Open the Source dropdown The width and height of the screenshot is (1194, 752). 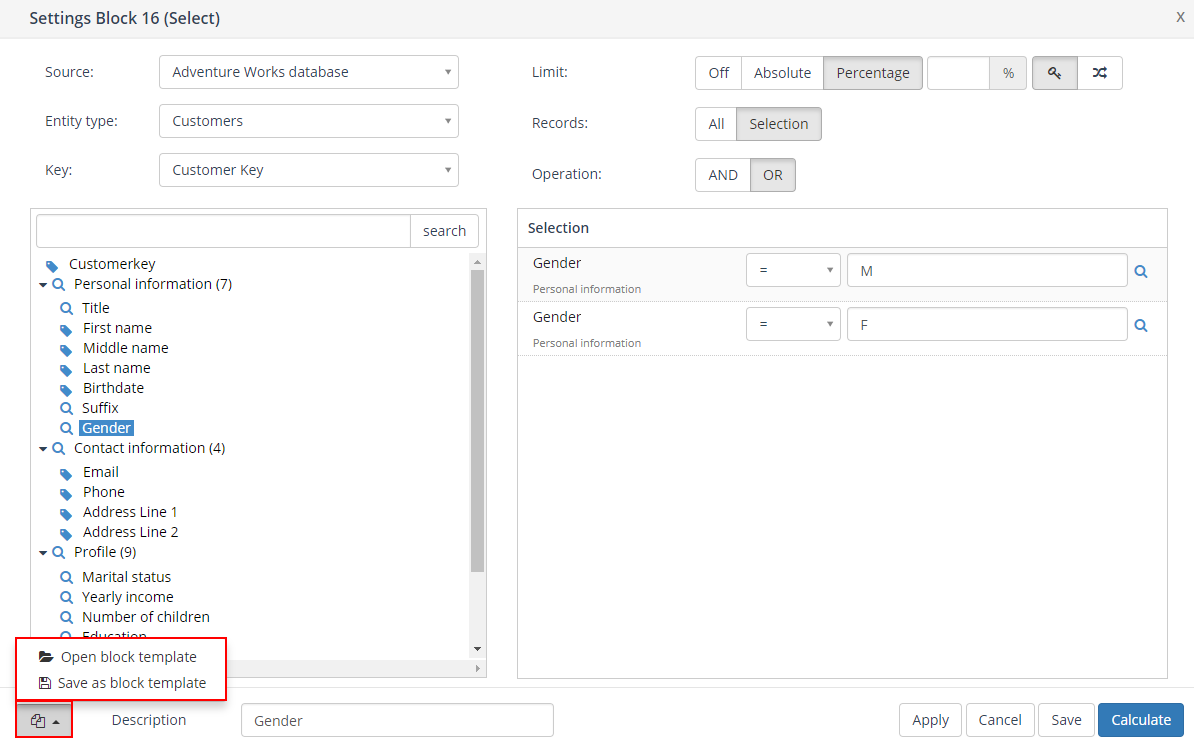(x=308, y=72)
